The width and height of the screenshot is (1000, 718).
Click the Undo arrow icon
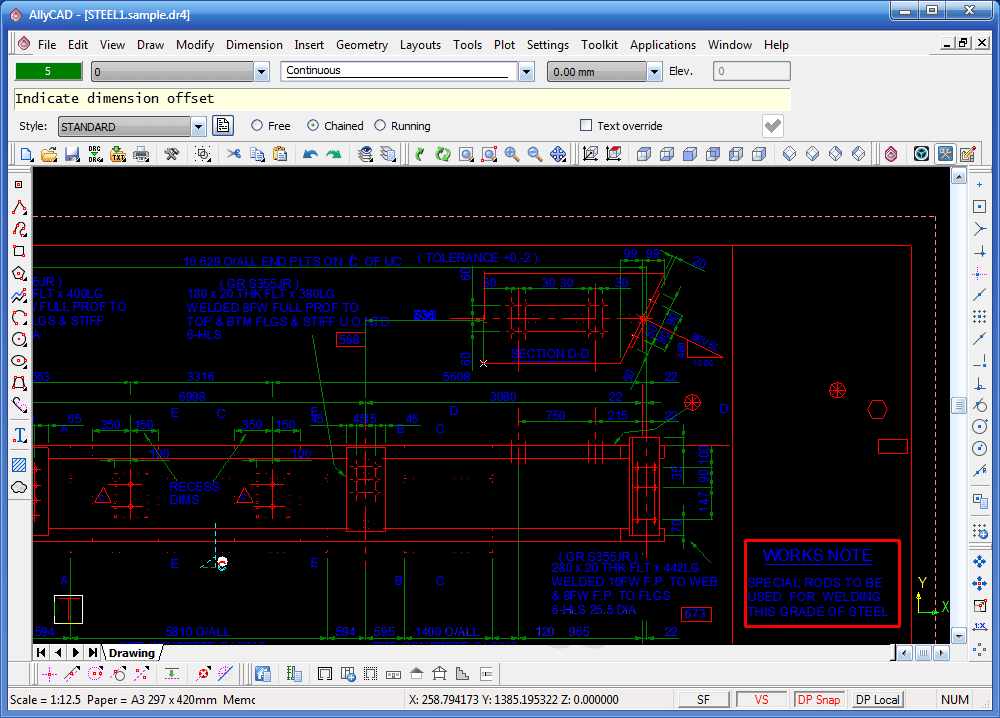tap(309, 154)
